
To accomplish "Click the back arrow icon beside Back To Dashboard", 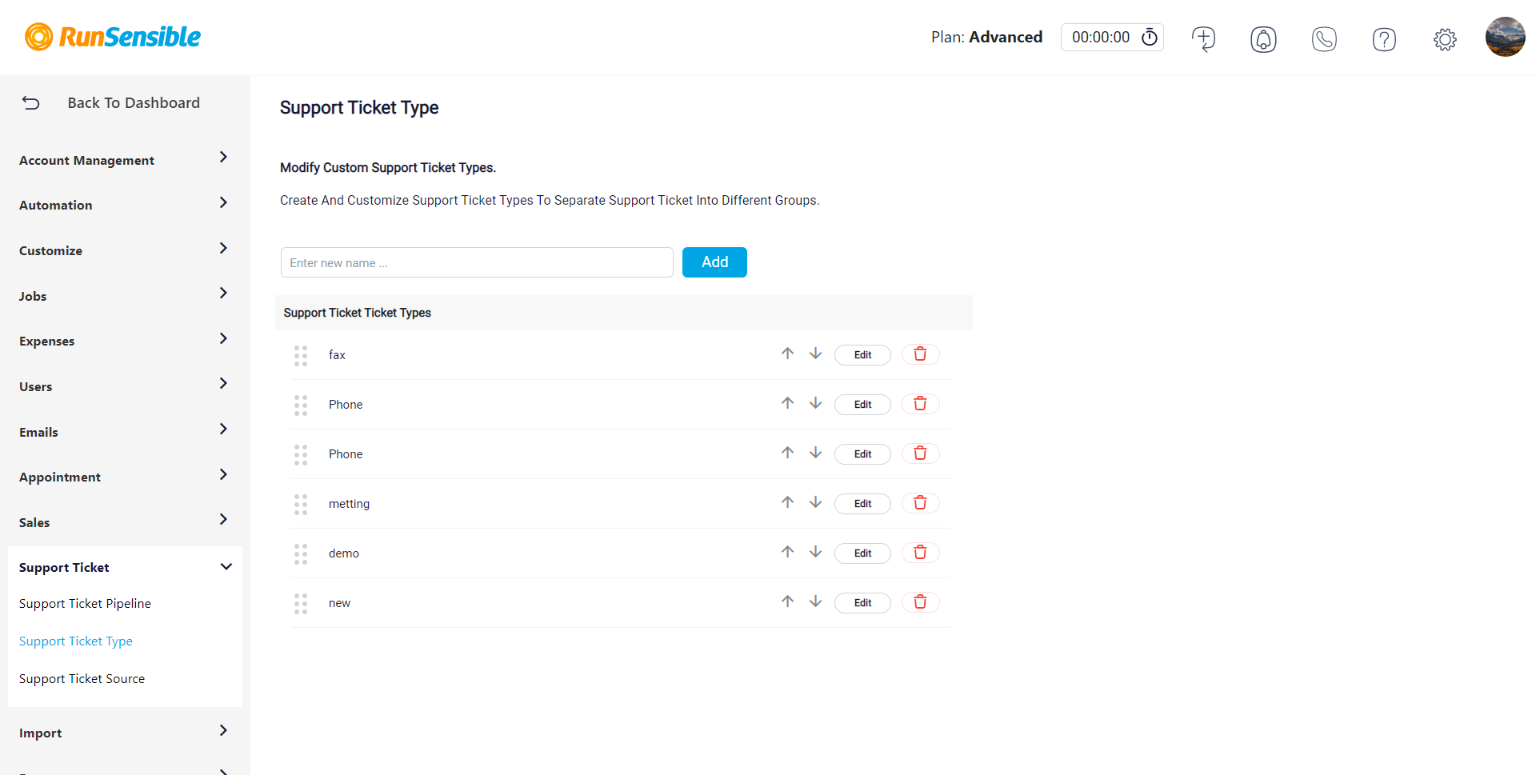I will click(31, 103).
